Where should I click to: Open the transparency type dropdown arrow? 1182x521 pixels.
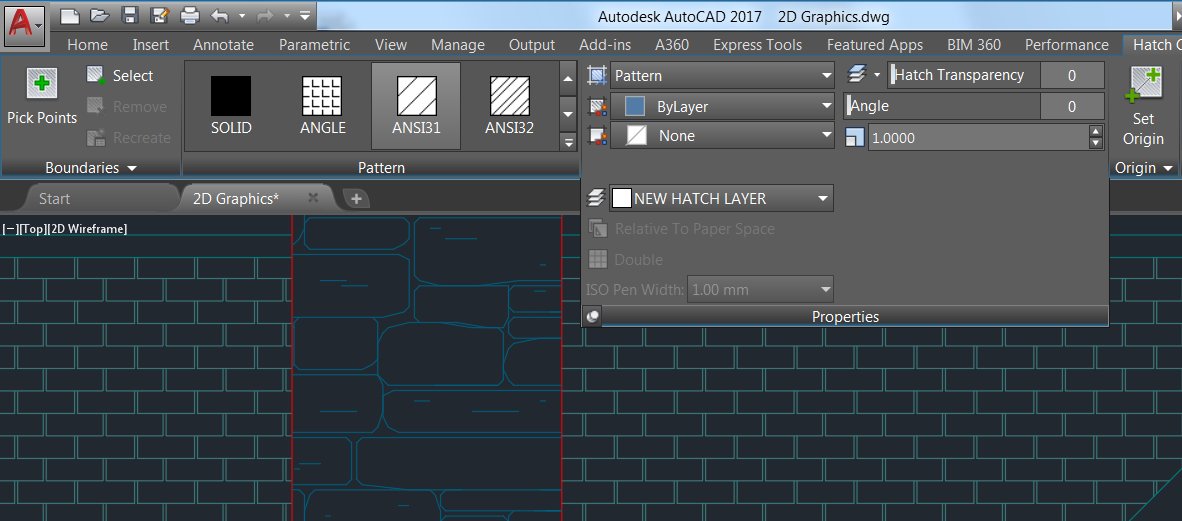[877, 75]
